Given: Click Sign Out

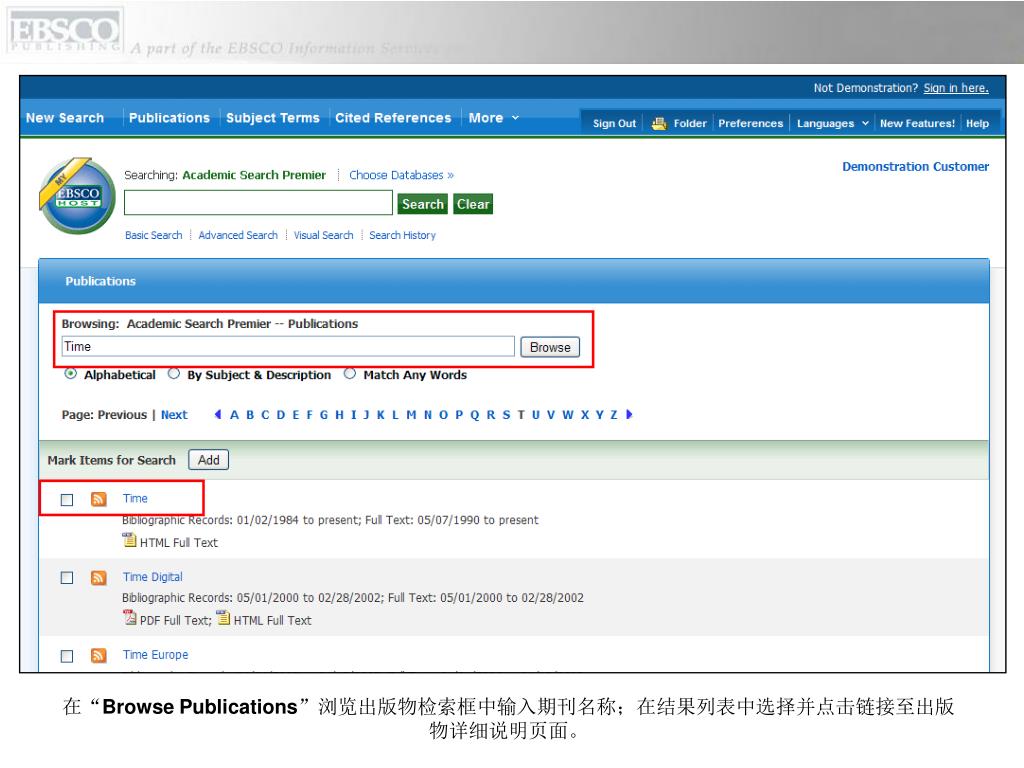Looking at the screenshot, I should pyautogui.click(x=614, y=123).
